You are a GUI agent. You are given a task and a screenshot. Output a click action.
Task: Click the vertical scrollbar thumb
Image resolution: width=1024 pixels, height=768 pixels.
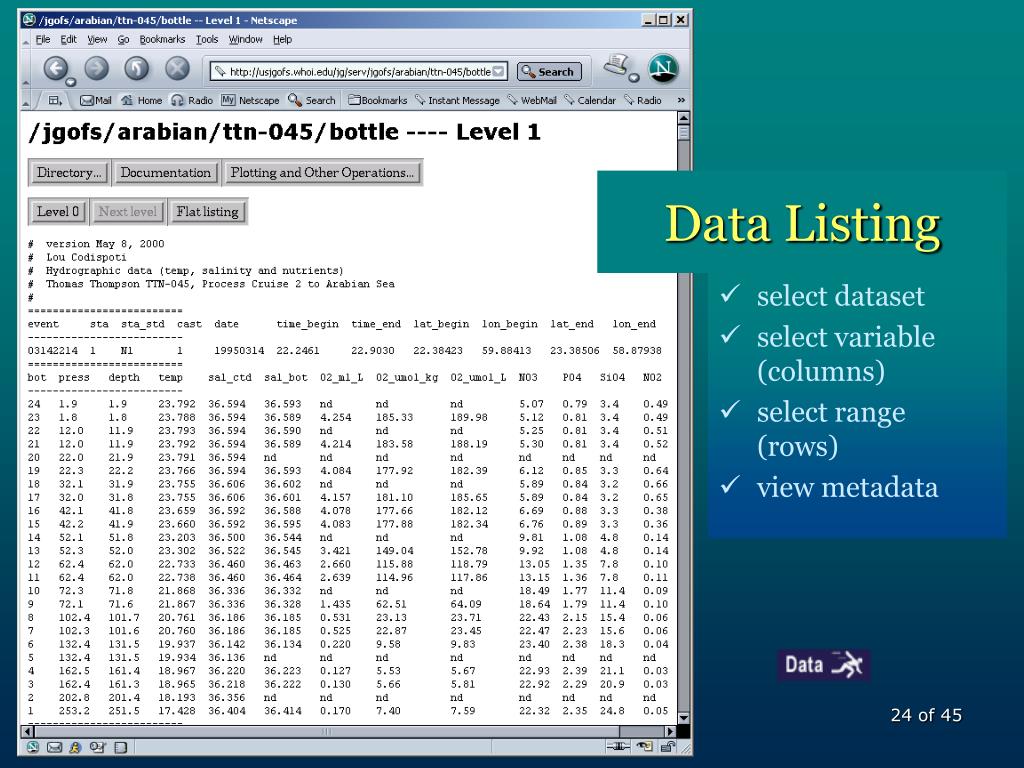[x=684, y=133]
